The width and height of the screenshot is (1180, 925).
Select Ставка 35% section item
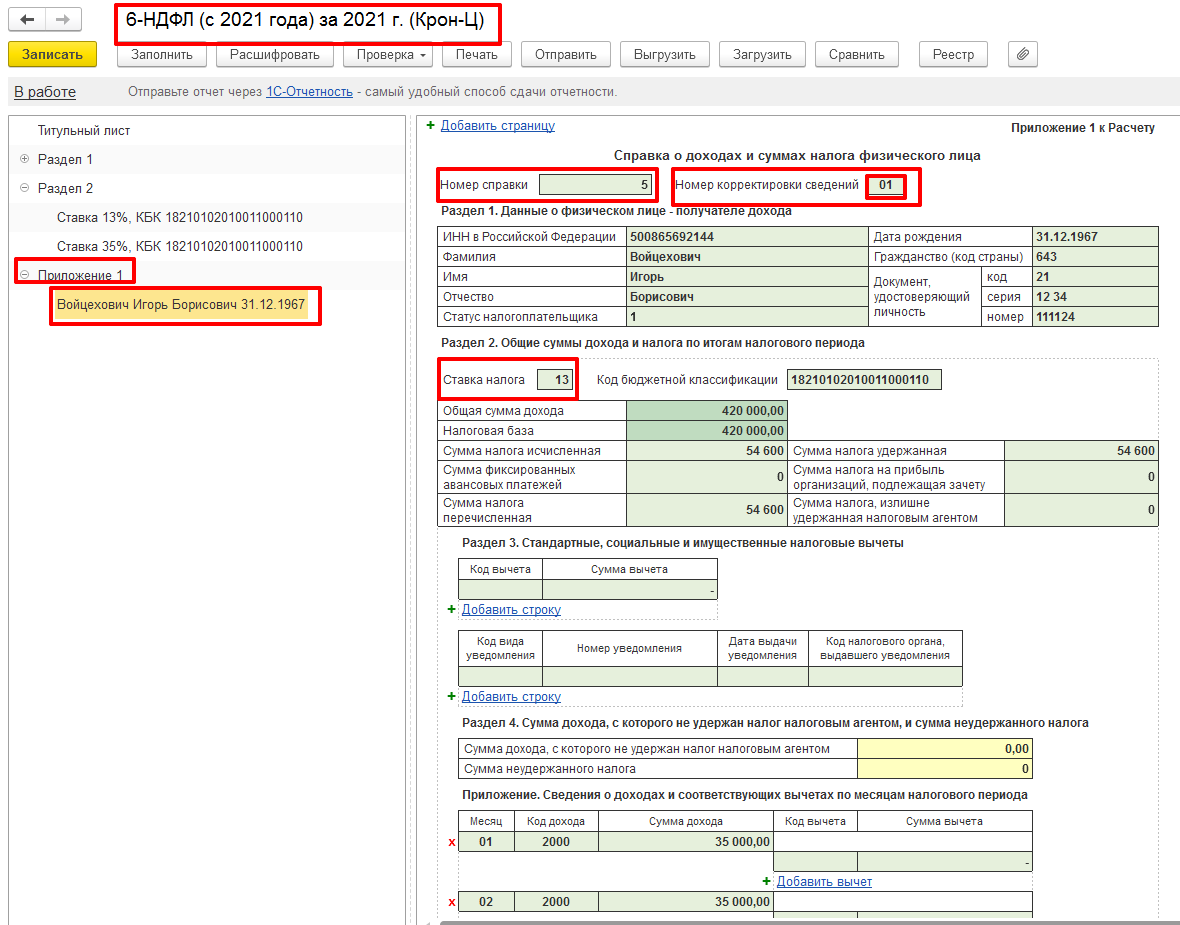[179, 246]
